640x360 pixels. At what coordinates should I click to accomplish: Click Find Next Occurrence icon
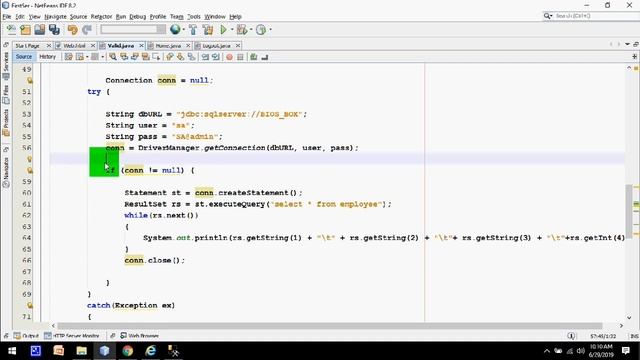point(135,57)
